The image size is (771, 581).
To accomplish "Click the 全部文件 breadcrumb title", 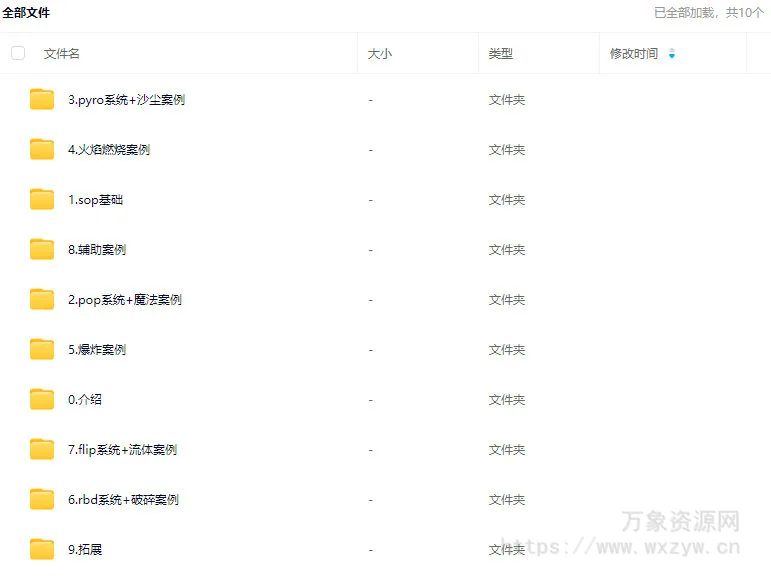I will coord(26,13).
